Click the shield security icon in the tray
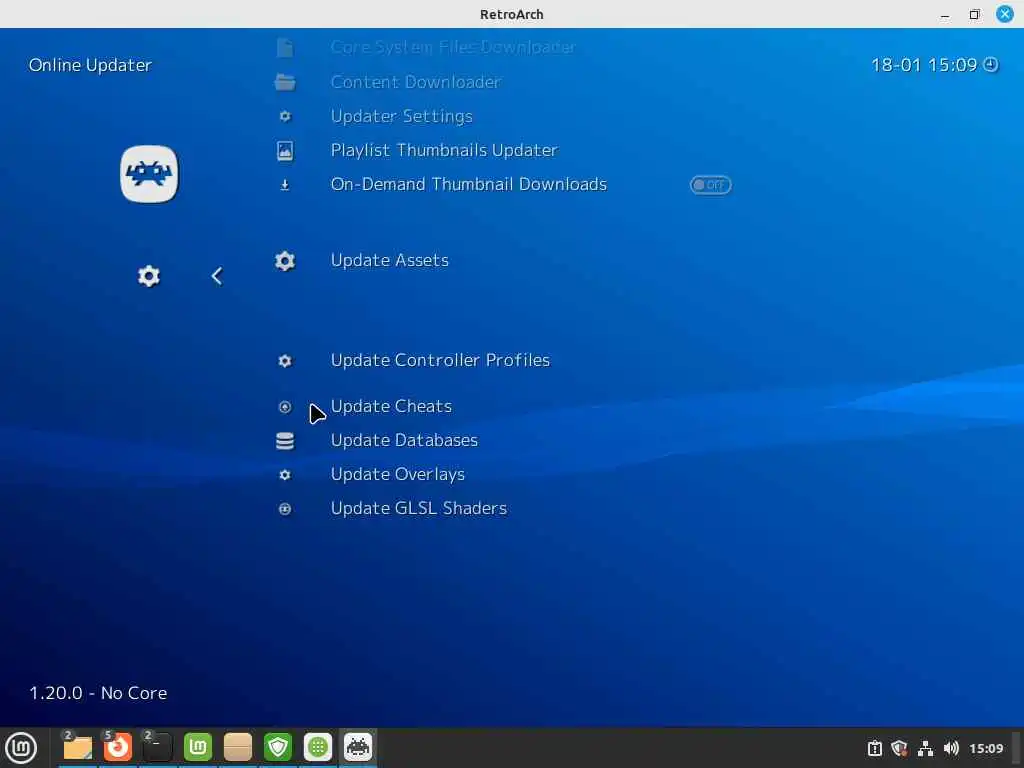 point(899,748)
